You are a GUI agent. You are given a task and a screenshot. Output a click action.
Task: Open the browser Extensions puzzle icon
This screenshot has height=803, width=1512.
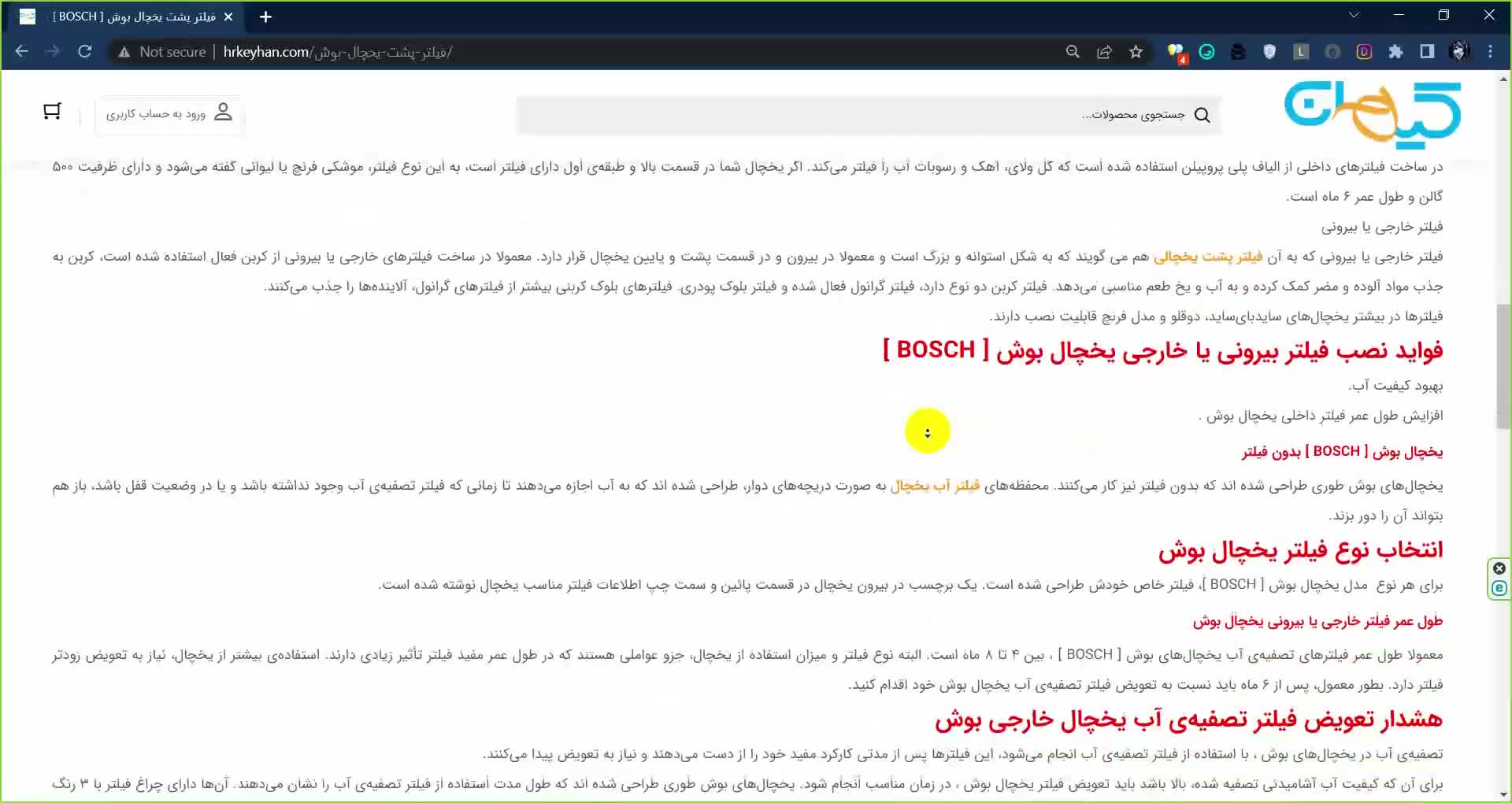[1395, 52]
